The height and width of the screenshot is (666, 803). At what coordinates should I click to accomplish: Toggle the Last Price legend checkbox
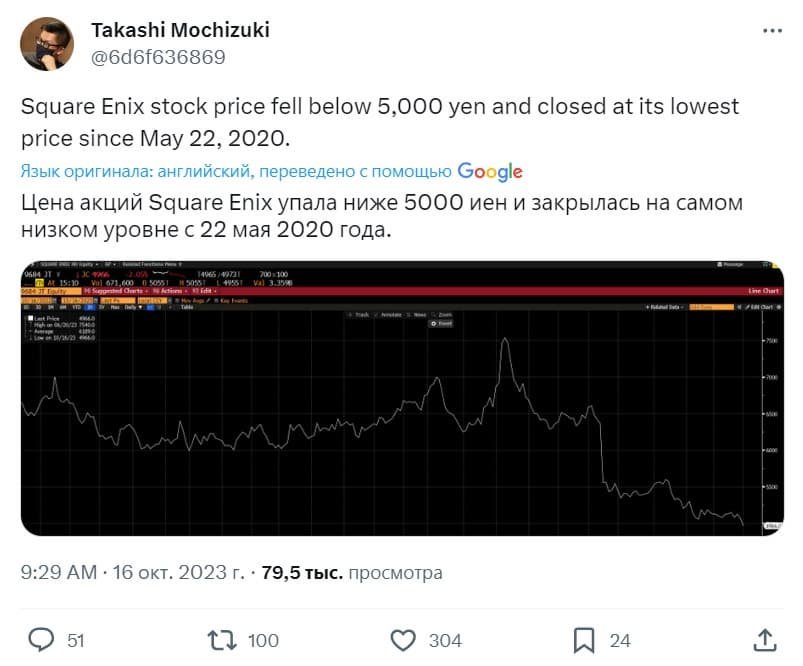coord(32,316)
